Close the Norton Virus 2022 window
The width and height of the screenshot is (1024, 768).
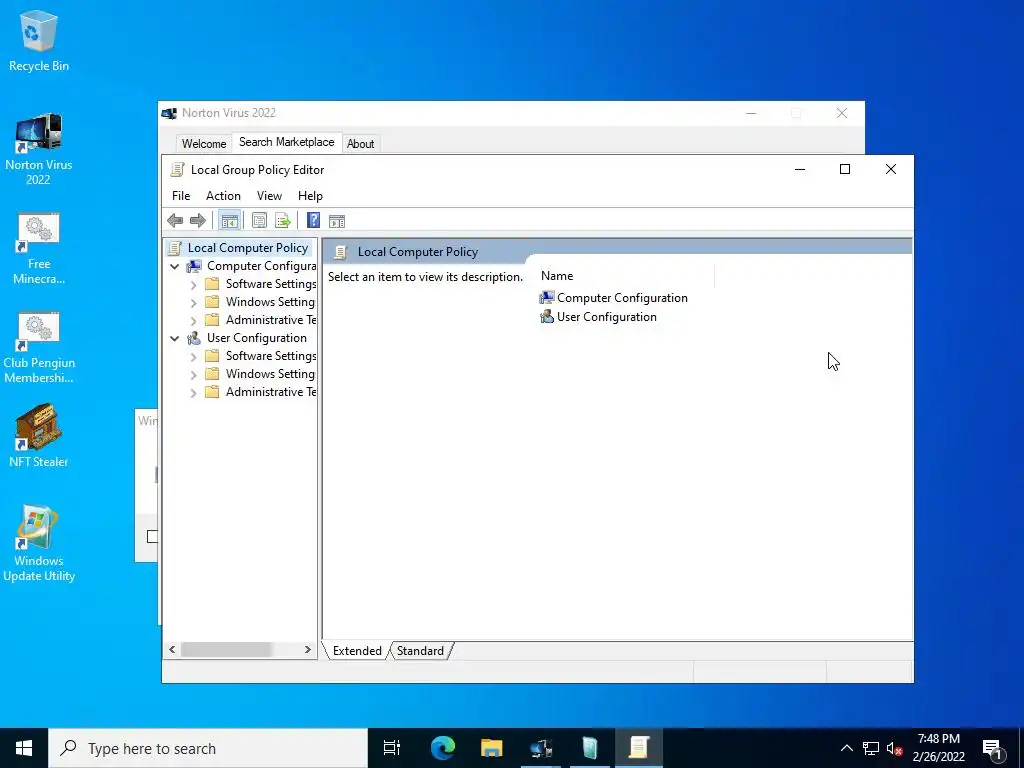click(842, 114)
